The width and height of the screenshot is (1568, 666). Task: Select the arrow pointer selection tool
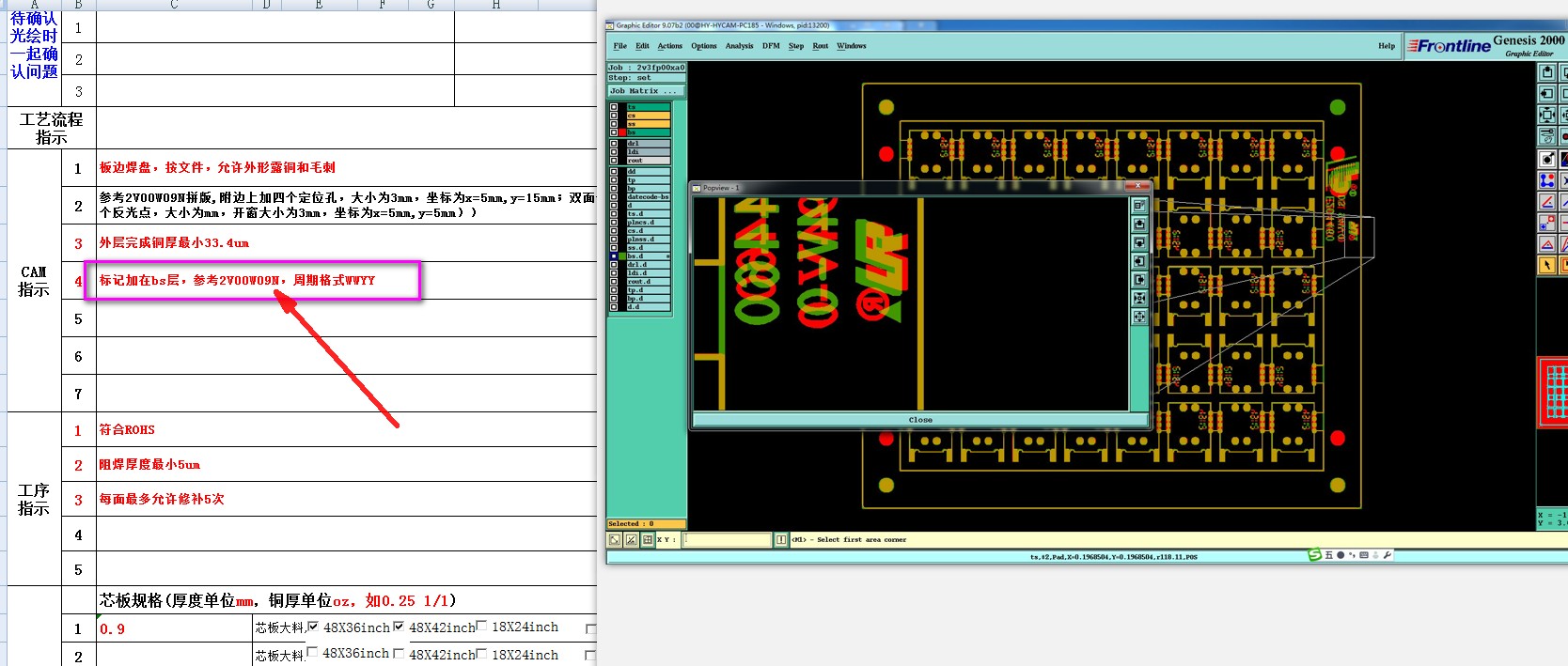tap(1546, 266)
